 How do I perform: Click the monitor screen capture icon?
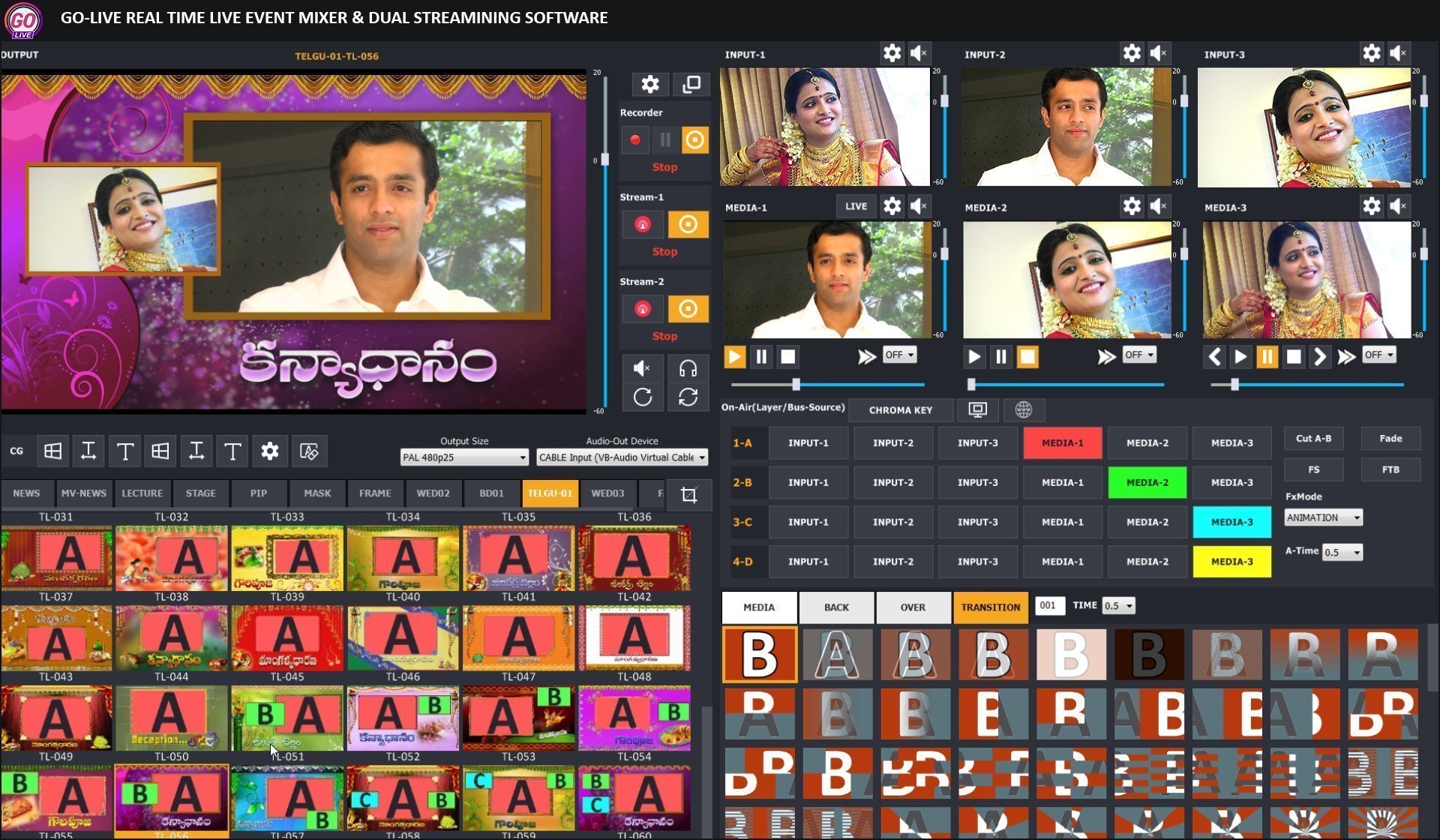(x=977, y=409)
